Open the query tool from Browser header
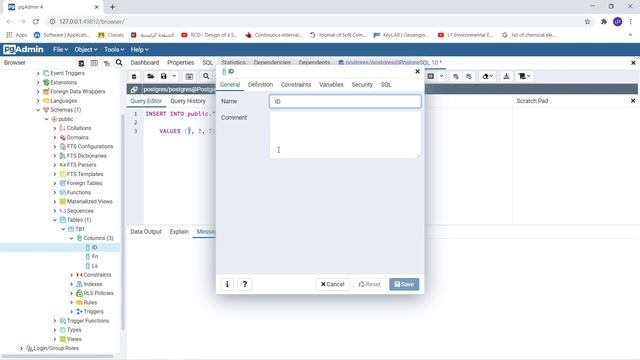 (x=81, y=63)
